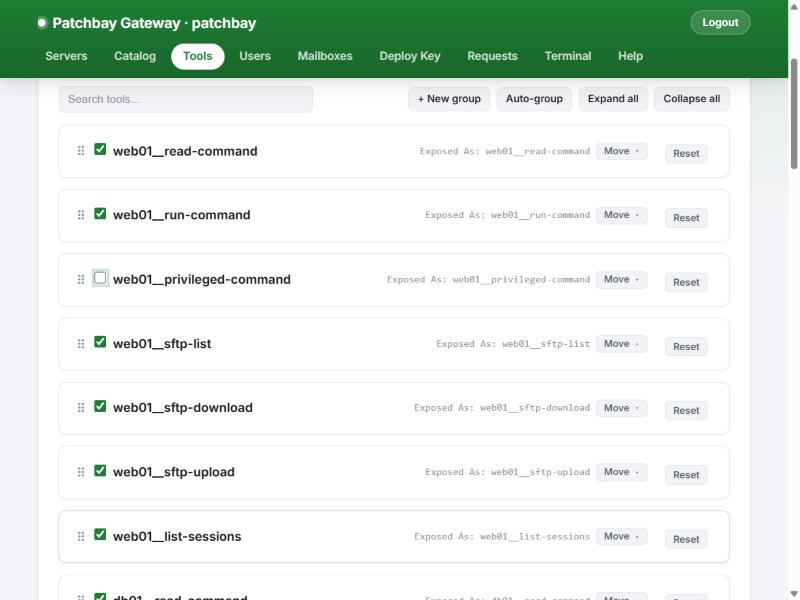Reset web01__read-command tool

[686, 154]
